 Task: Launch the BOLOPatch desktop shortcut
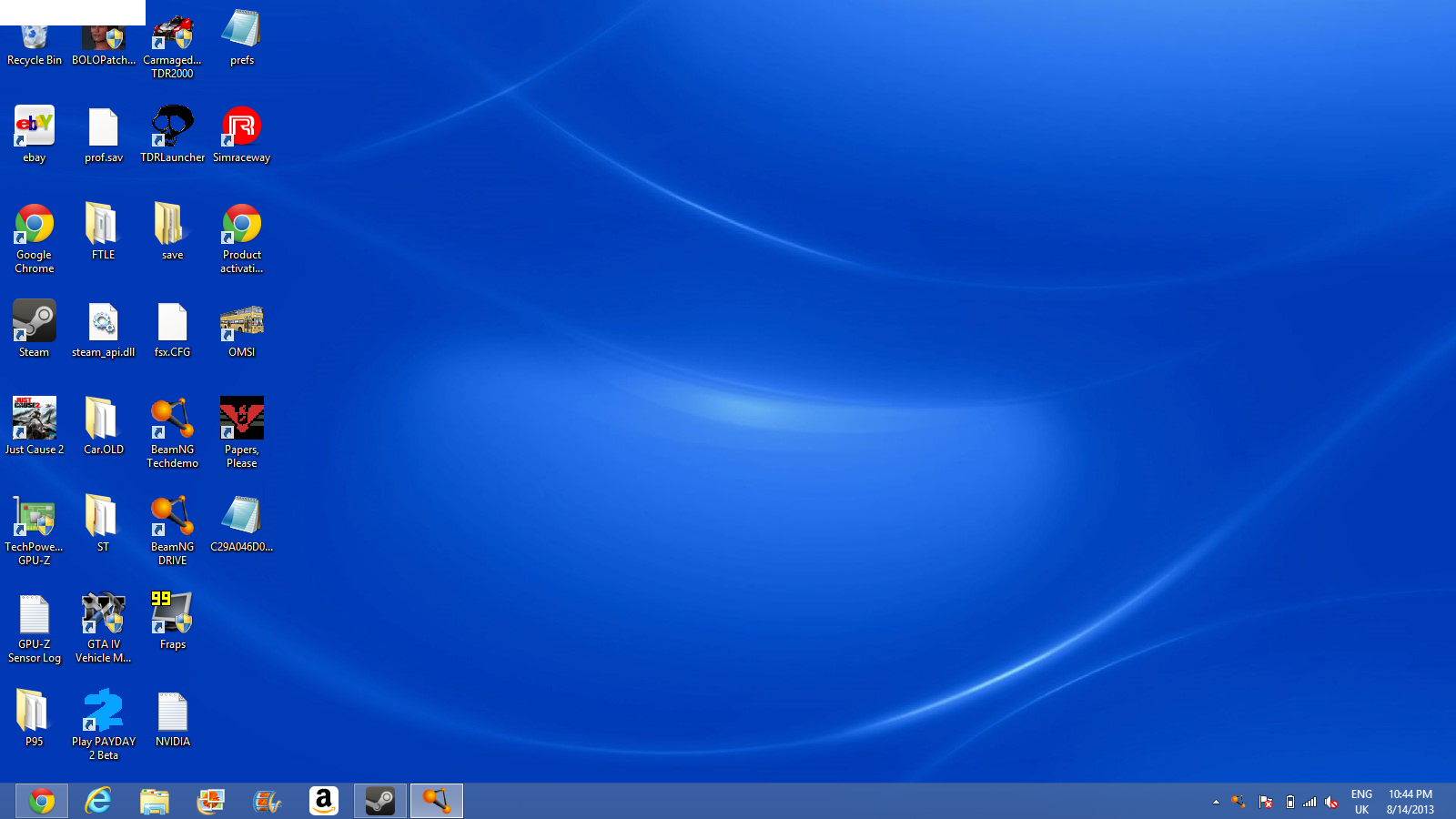coord(104,44)
